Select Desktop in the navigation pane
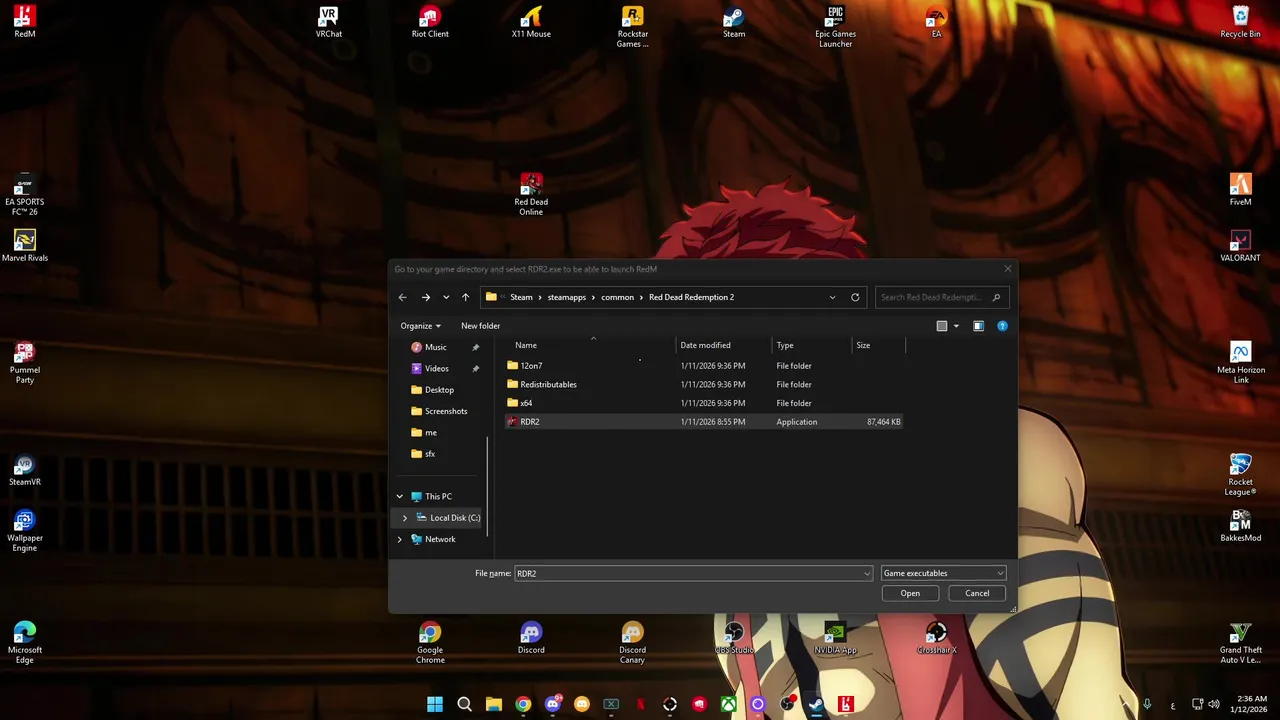 pos(439,390)
